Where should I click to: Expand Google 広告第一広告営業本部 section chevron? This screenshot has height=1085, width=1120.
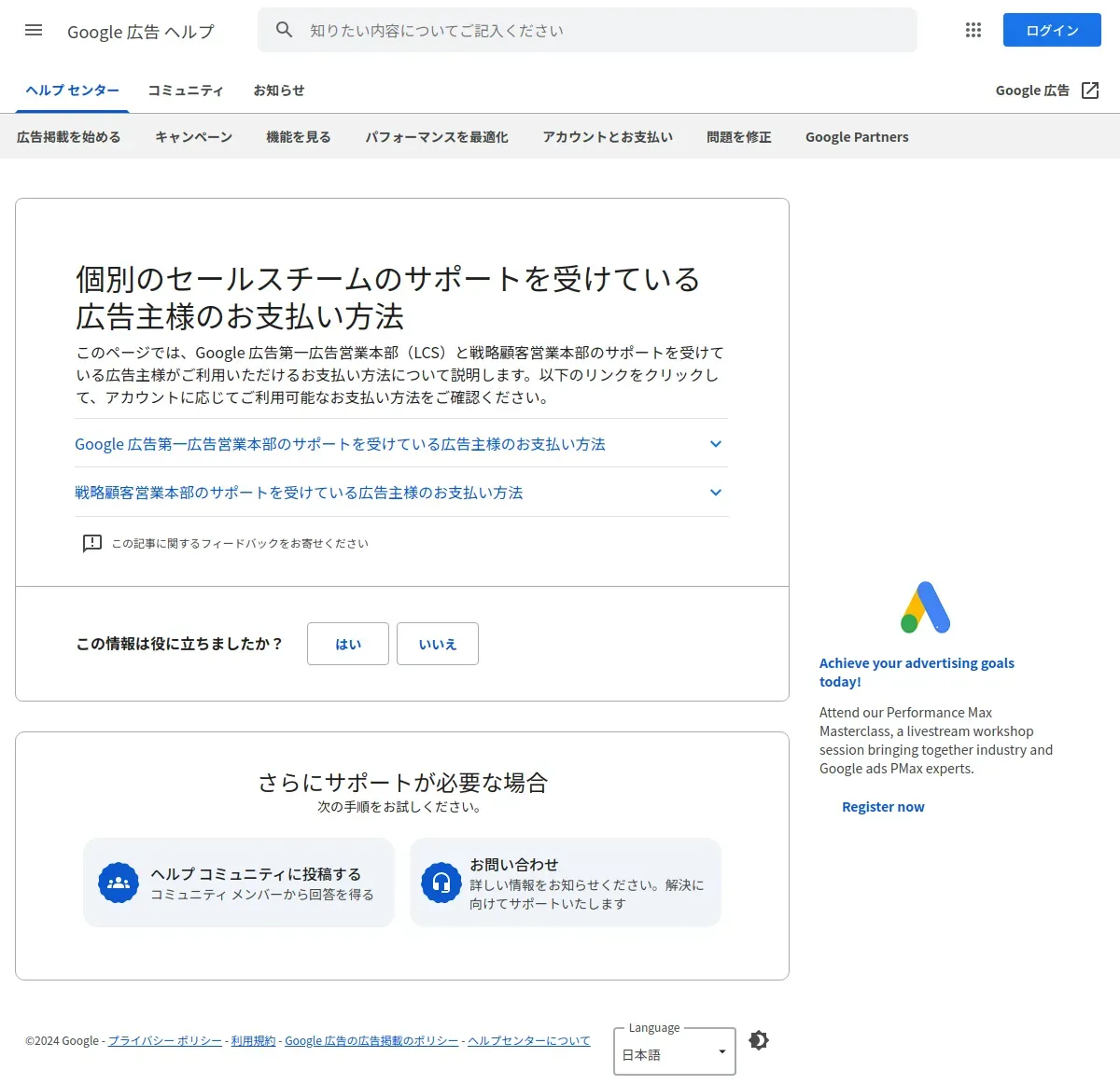pyautogui.click(x=716, y=444)
